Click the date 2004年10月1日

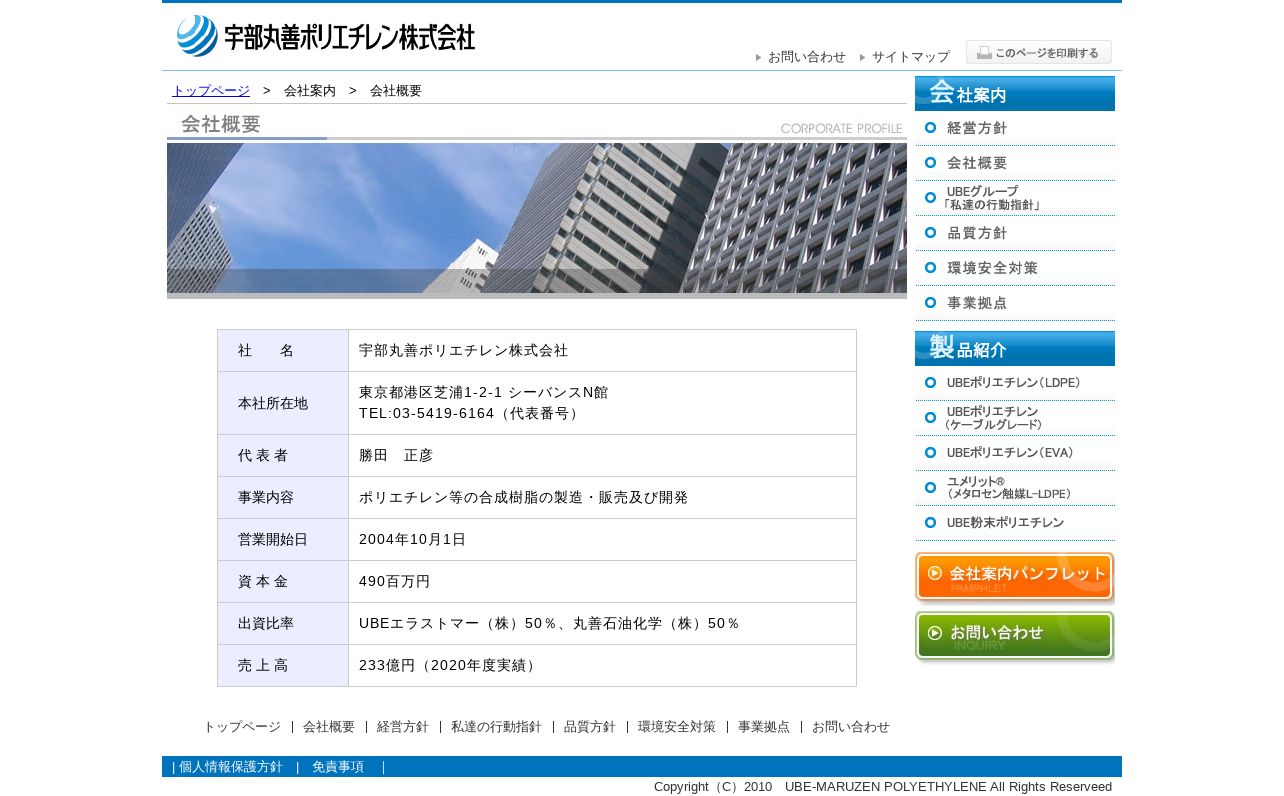tap(413, 539)
